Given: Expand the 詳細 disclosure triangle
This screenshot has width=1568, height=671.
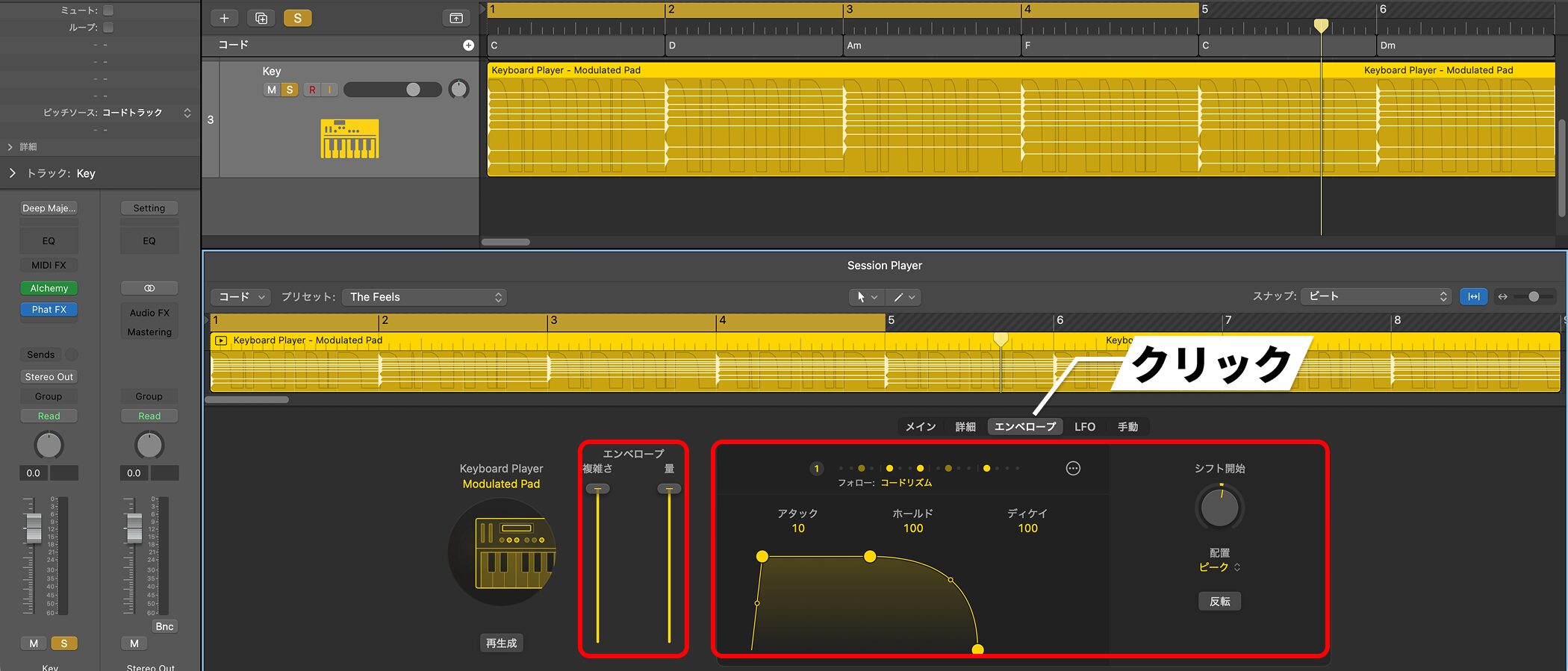Looking at the screenshot, I should tap(10, 147).
